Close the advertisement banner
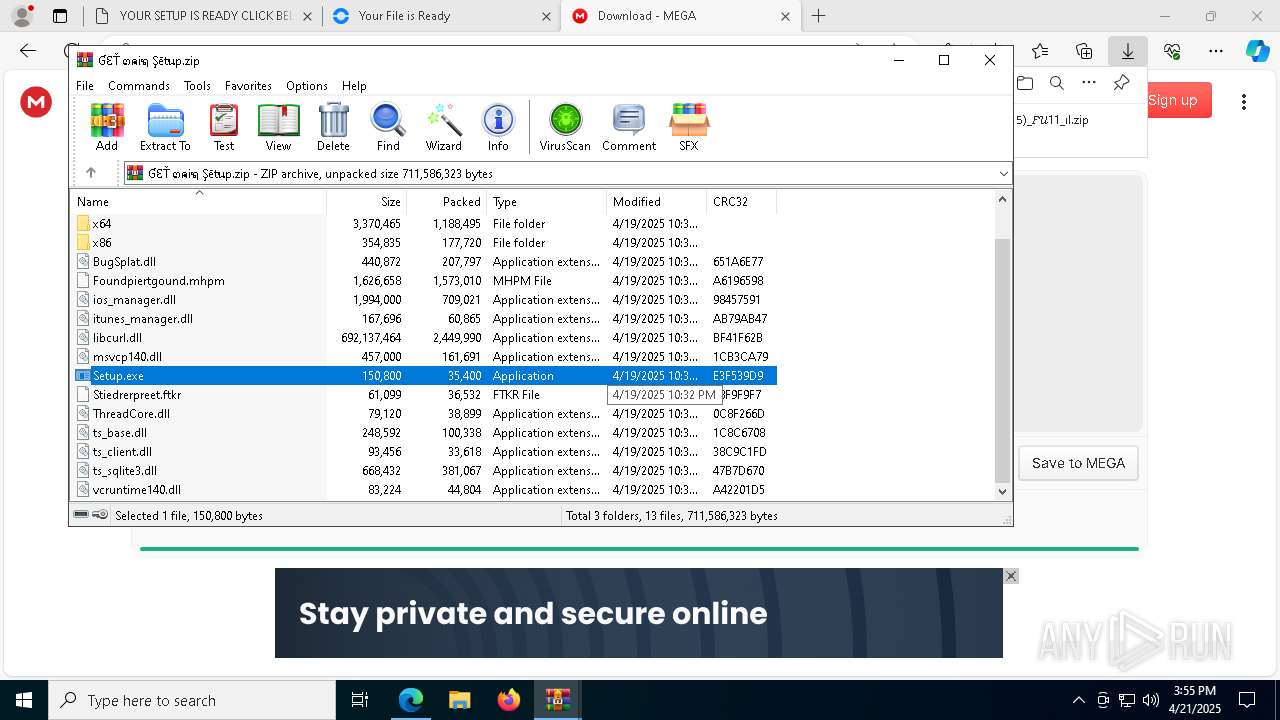Viewport: 1280px width, 720px height. pyautogui.click(x=1011, y=576)
